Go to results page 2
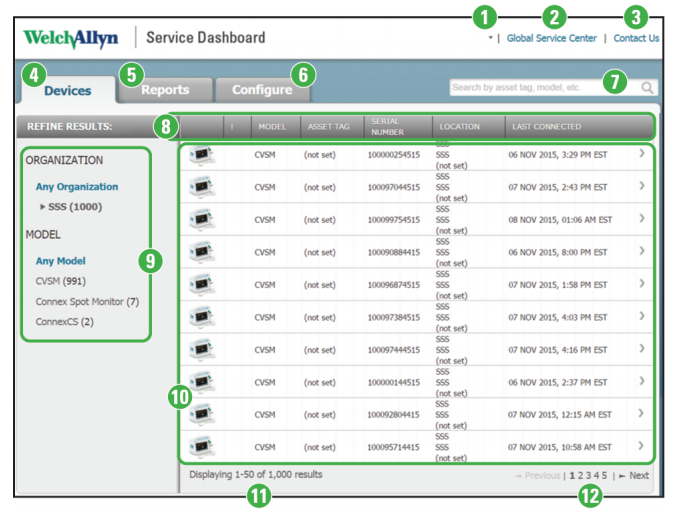The height and width of the screenshot is (516, 678). (x=581, y=475)
